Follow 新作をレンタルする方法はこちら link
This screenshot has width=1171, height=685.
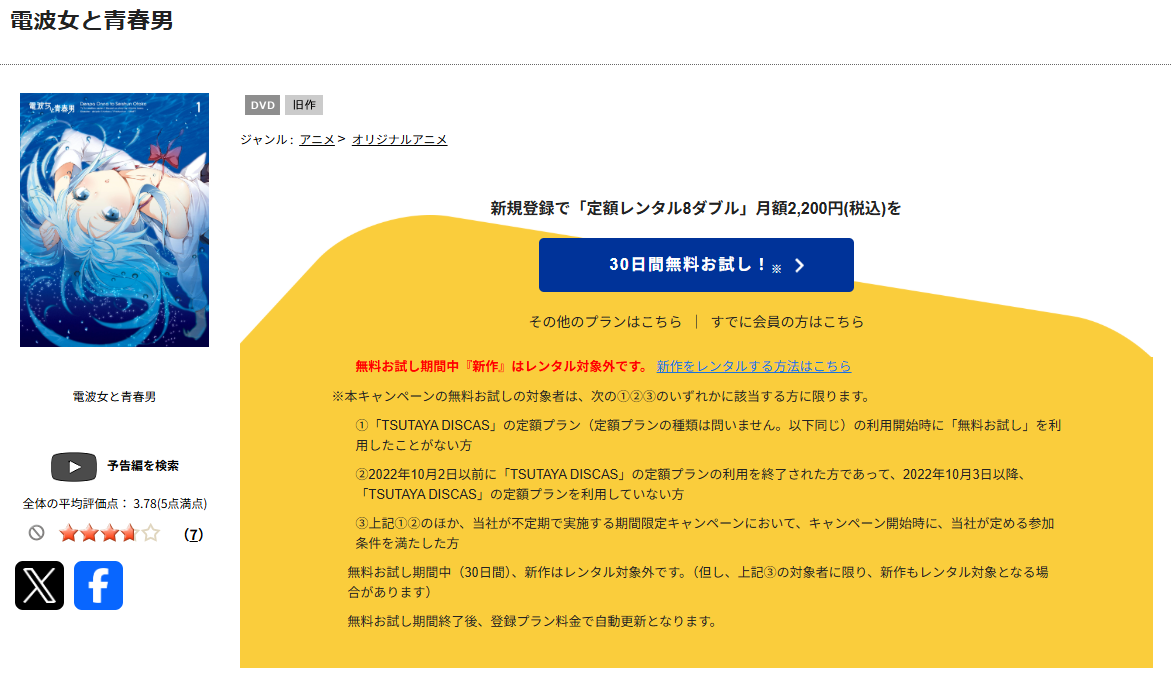(x=754, y=366)
